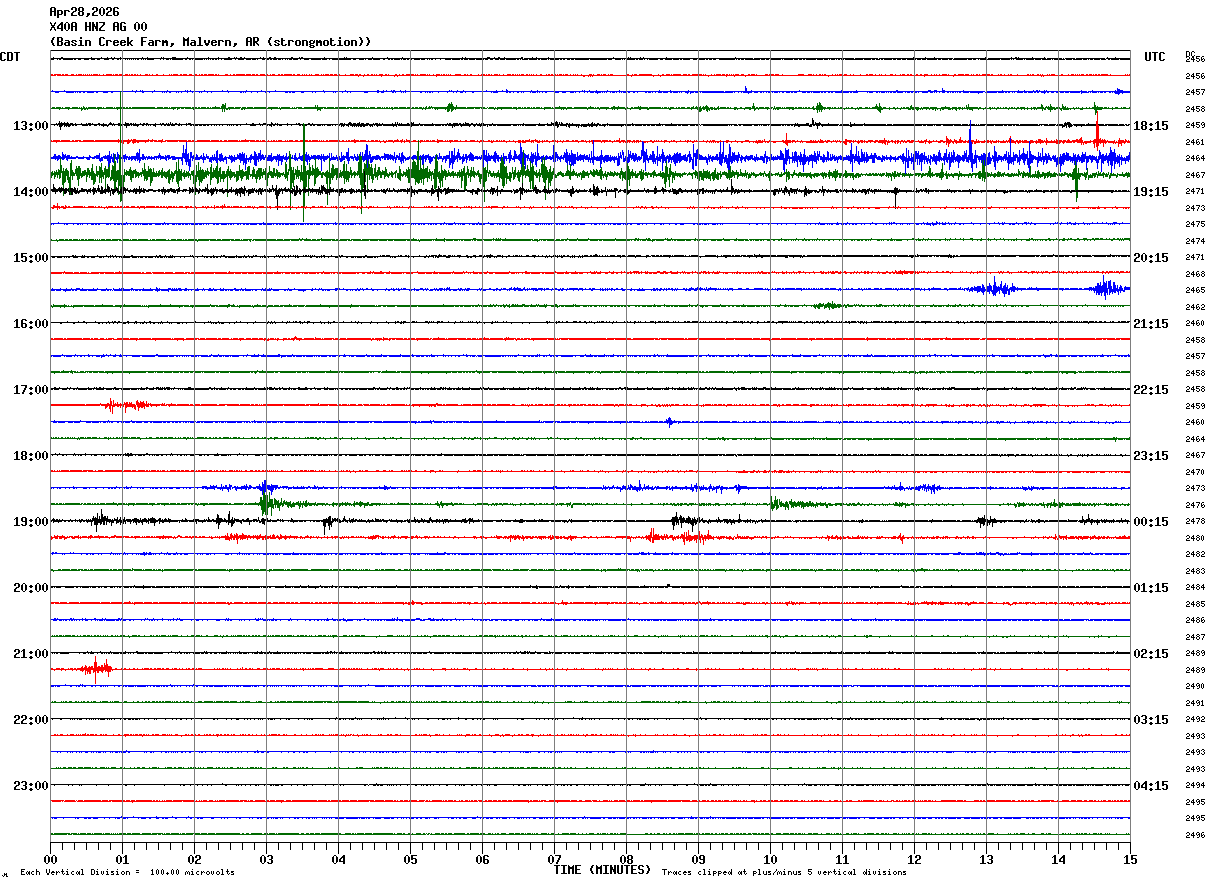
Task: Click the vertical division microvolts scale note
Action: [x=127, y=873]
